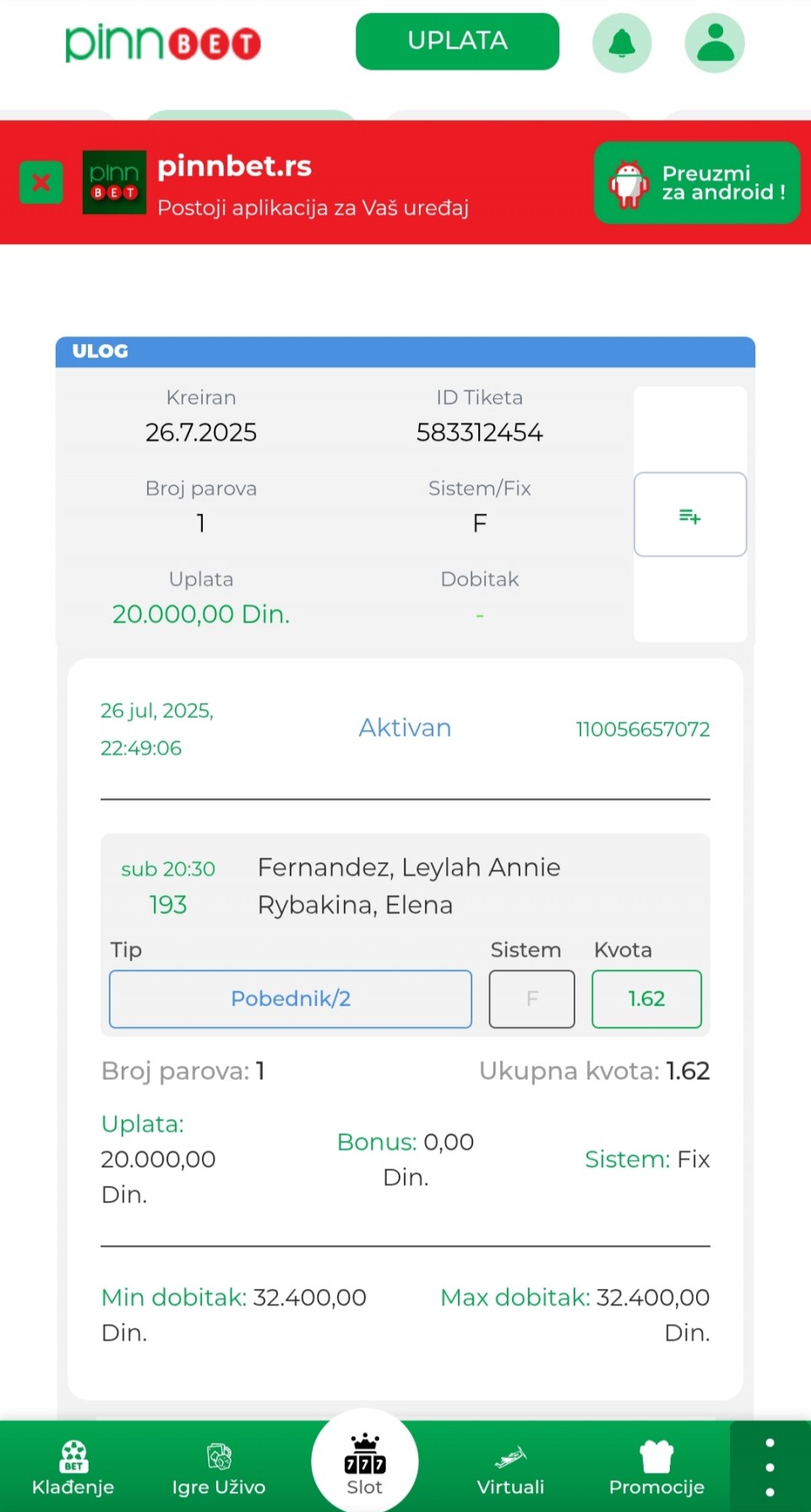Open Igre Uživo in bottom bar
The width and height of the screenshot is (811, 1512).
219,1467
